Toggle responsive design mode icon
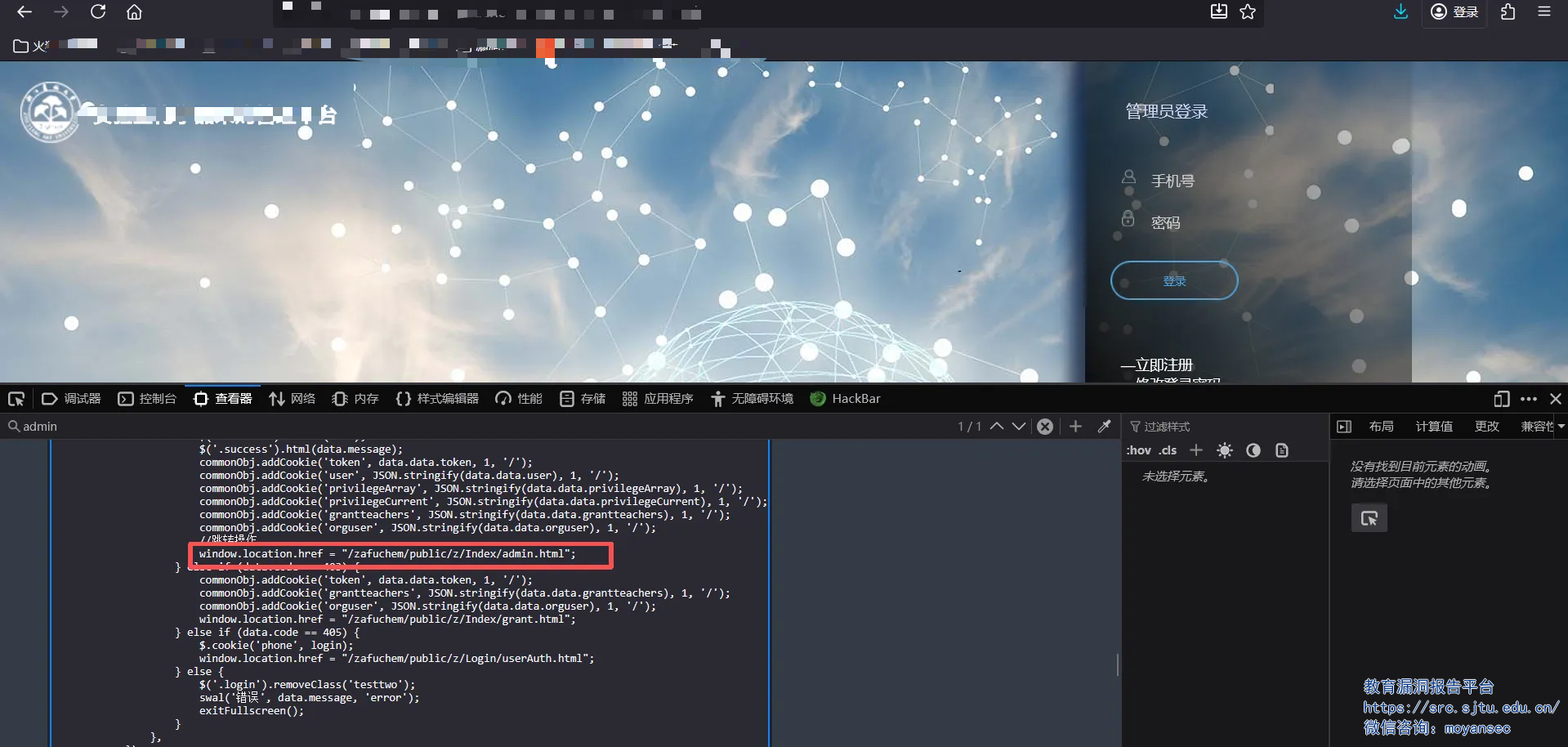 coord(1501,399)
